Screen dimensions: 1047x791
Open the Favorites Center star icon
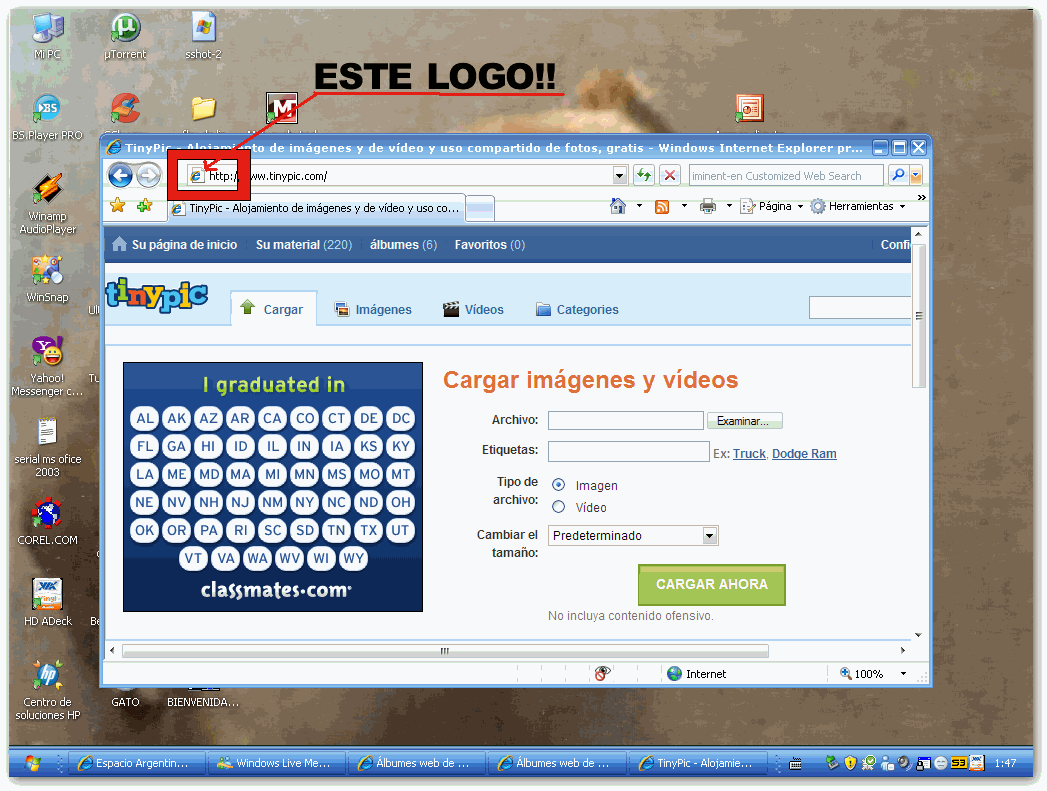(x=118, y=206)
